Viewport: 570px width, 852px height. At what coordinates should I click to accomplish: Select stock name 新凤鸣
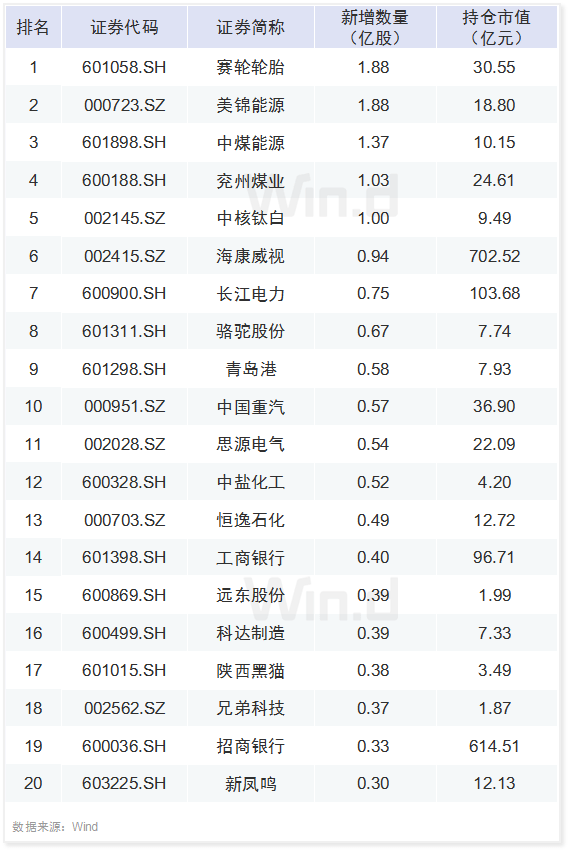point(250,784)
